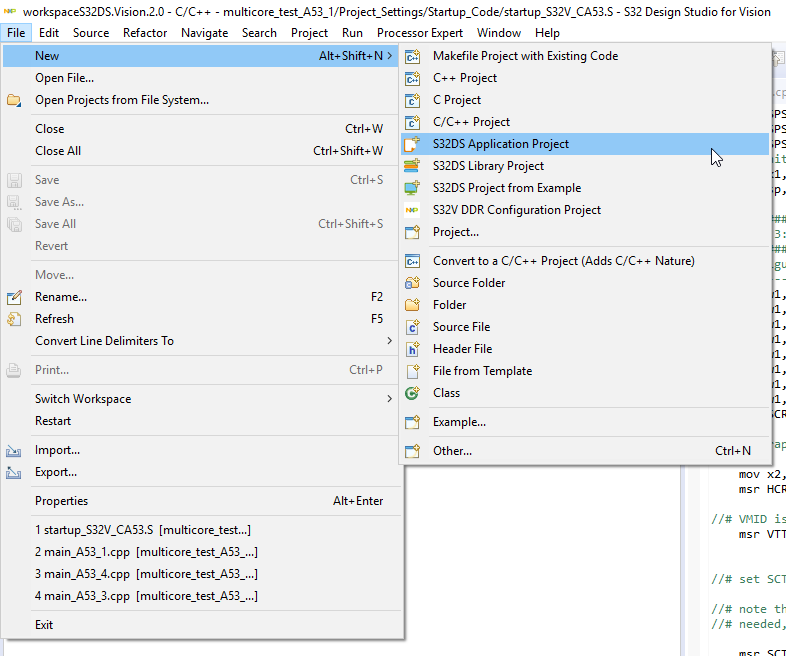786x656 pixels.
Task: Click the Refresh icon in File menu
Action: point(14,319)
